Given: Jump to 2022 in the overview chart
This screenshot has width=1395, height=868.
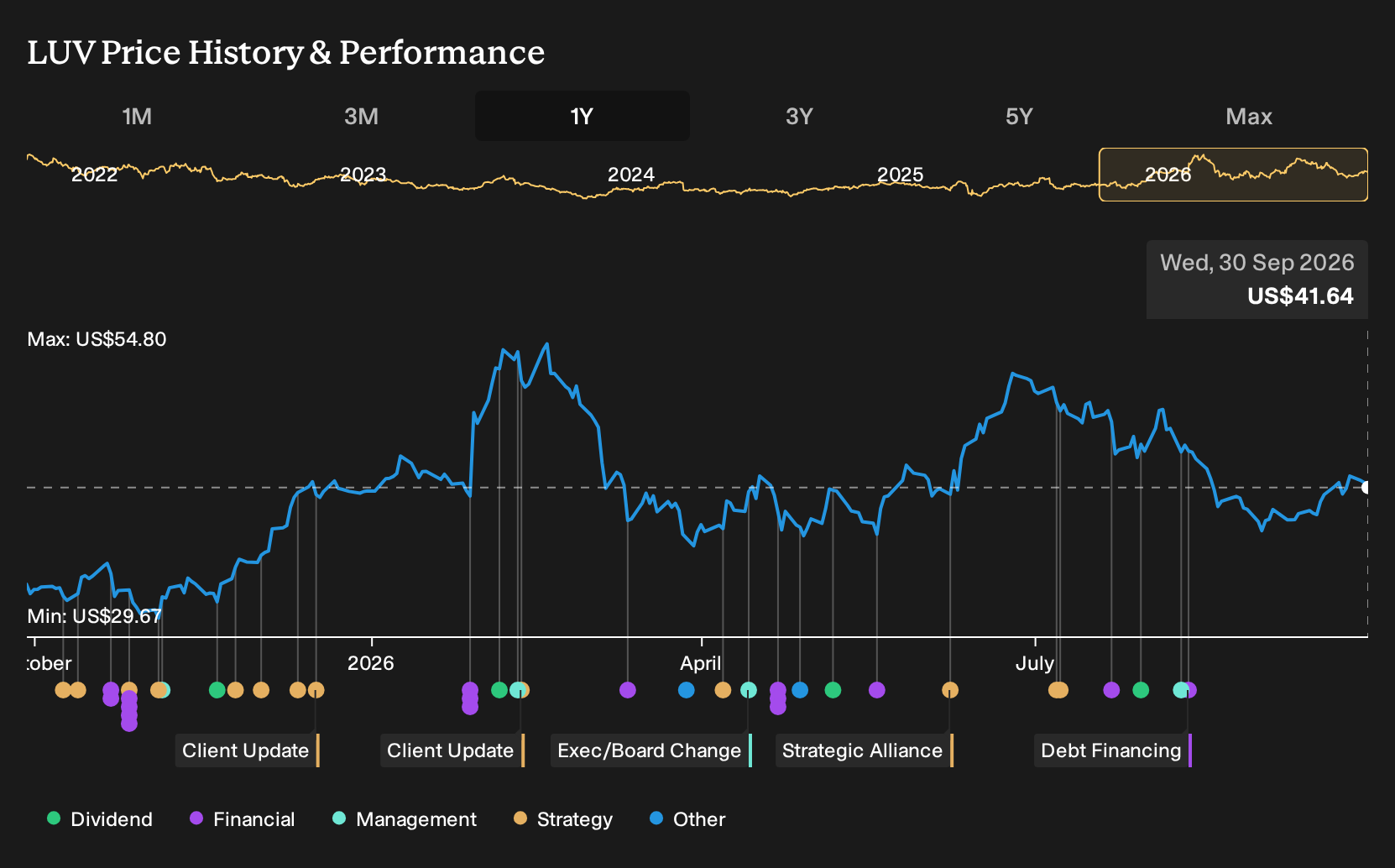Looking at the screenshot, I should [94, 175].
